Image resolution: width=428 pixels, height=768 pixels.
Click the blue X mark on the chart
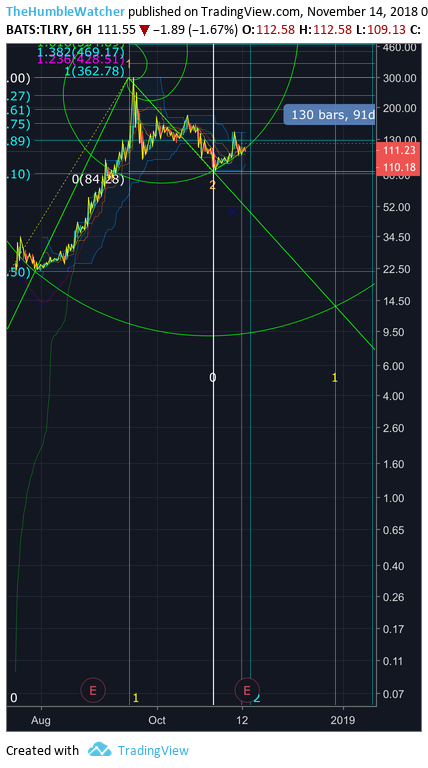click(x=233, y=212)
